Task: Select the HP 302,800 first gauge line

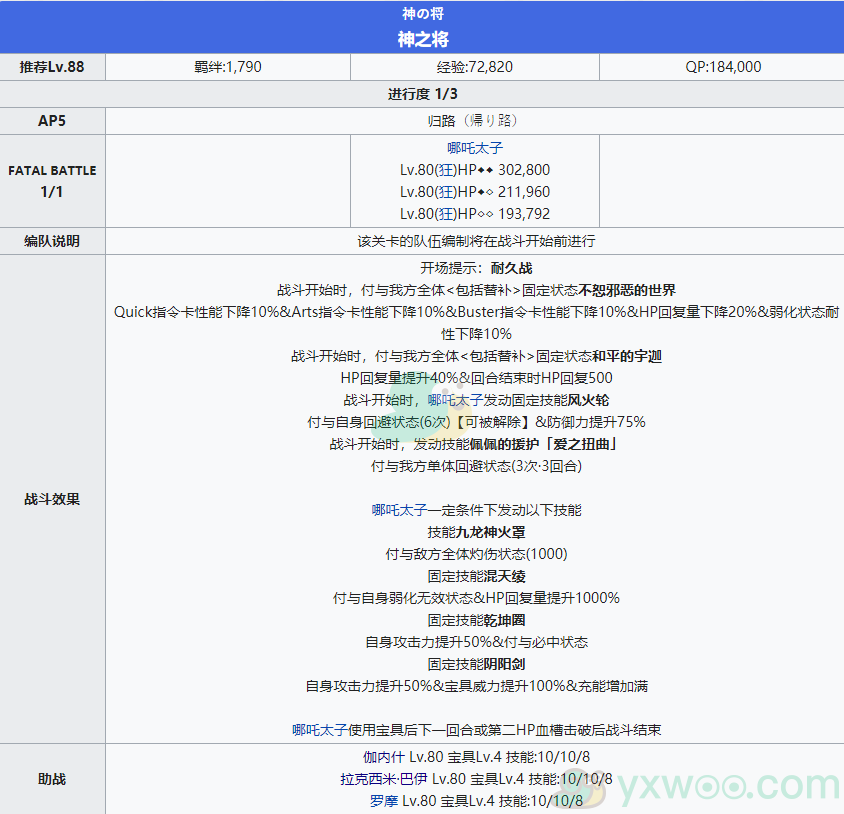Action: pyautogui.click(x=475, y=170)
